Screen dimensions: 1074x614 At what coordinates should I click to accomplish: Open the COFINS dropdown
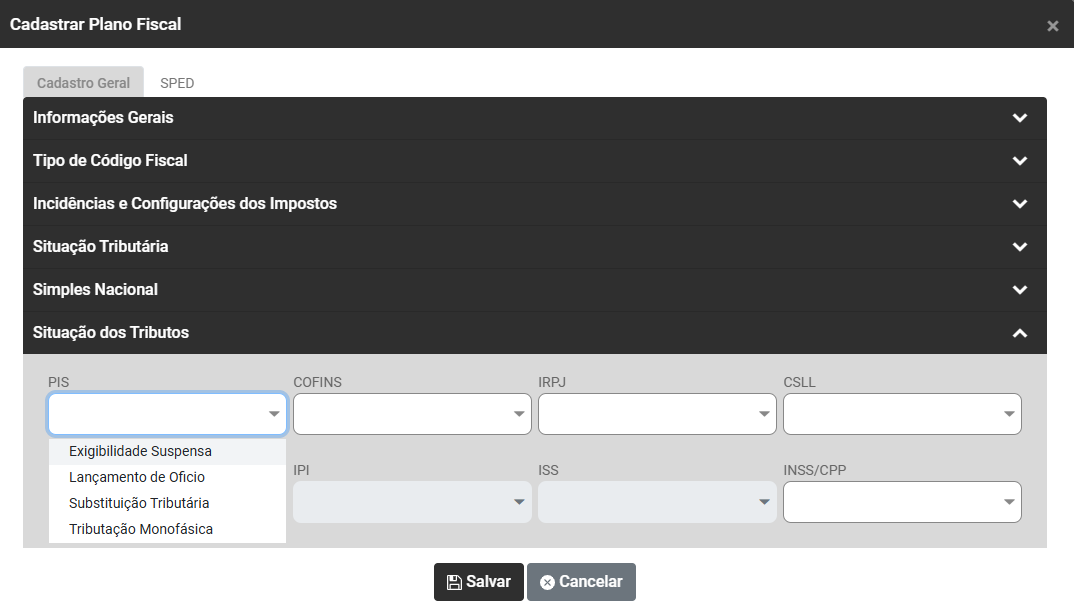pyautogui.click(x=412, y=414)
